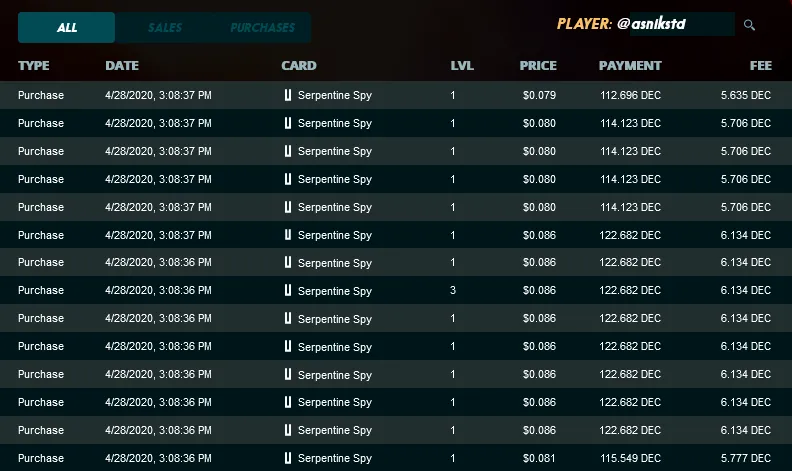The image size is (792, 471).
Task: Click the TYPE column header
Action: [34, 66]
